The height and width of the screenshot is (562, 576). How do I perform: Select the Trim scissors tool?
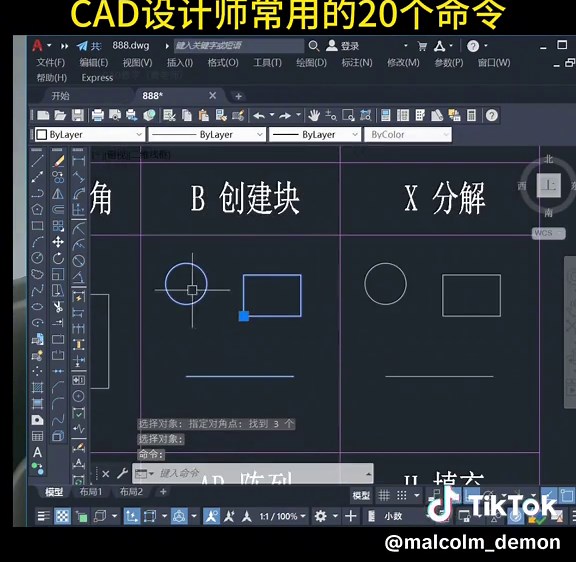tap(58, 307)
